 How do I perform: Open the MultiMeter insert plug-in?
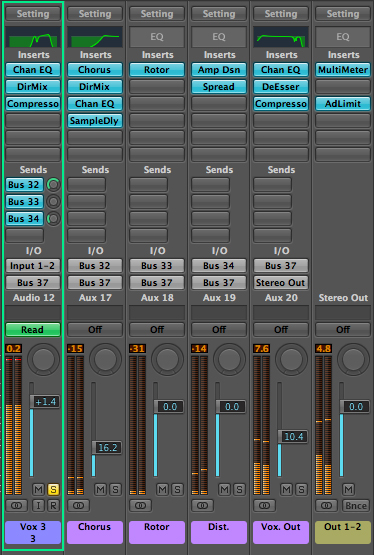(x=343, y=70)
